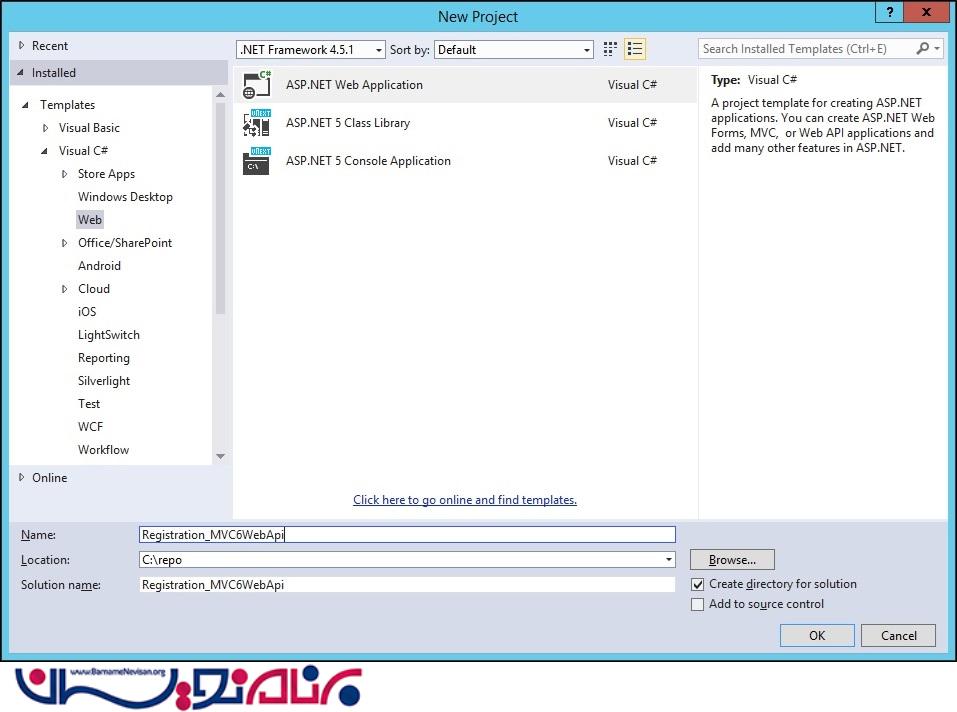Expand the Online section
The width and height of the screenshot is (957, 712).
coord(22,478)
